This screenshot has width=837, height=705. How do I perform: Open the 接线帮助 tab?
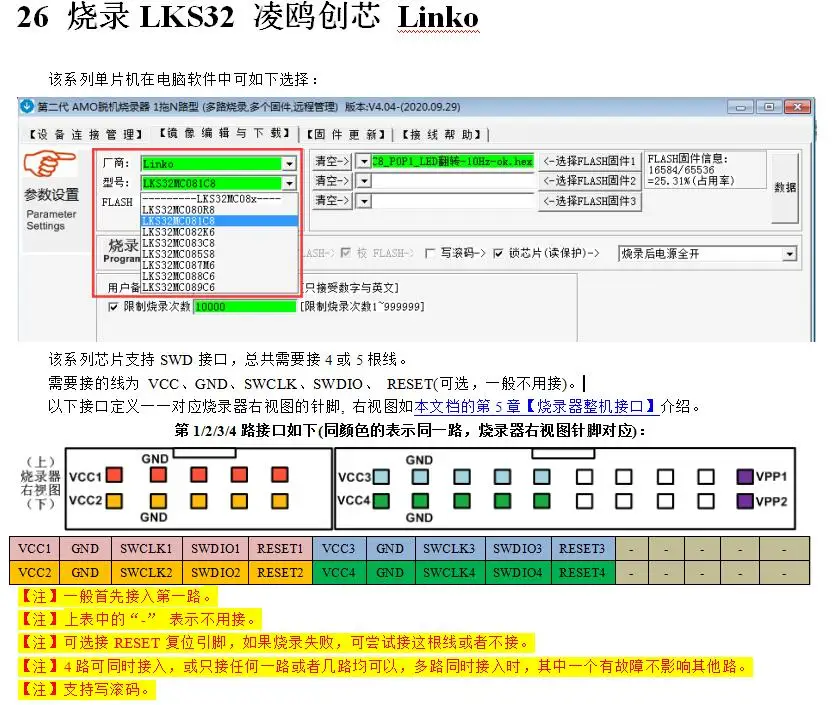click(x=441, y=134)
